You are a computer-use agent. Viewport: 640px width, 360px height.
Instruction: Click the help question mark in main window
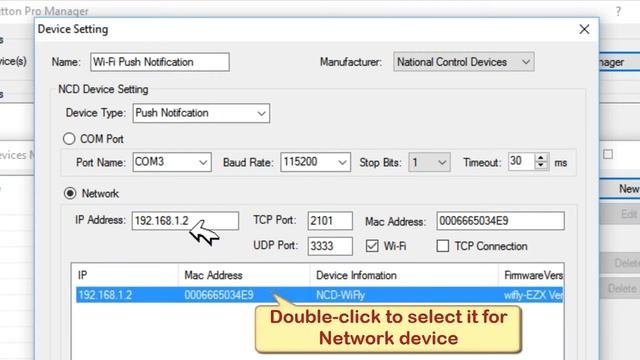(x=618, y=11)
